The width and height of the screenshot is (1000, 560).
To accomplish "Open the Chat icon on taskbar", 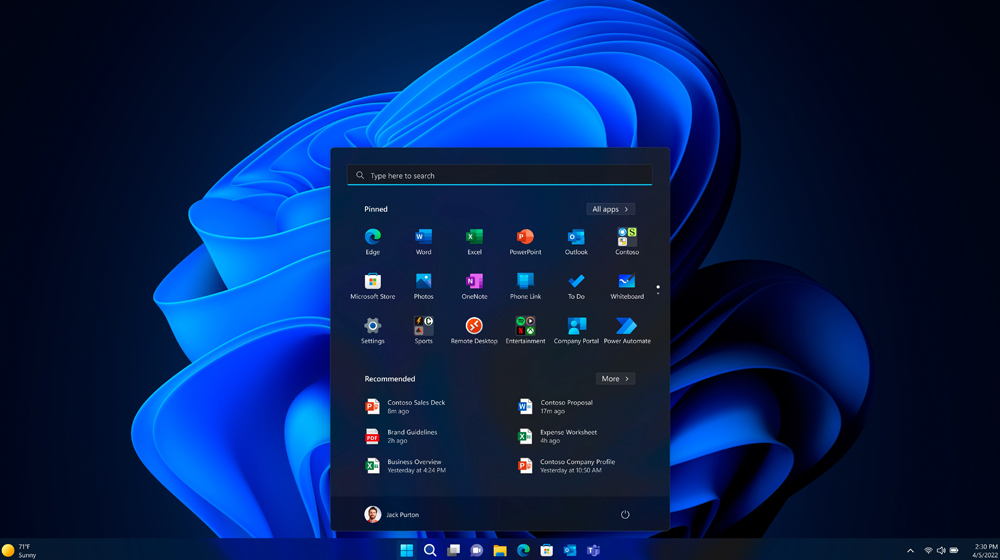I will pyautogui.click(x=476, y=550).
